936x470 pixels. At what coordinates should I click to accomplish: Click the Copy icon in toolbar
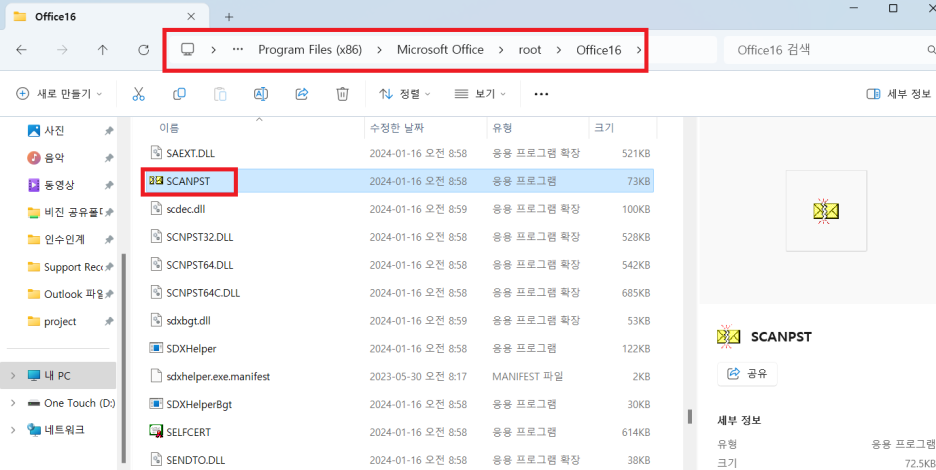click(179, 94)
